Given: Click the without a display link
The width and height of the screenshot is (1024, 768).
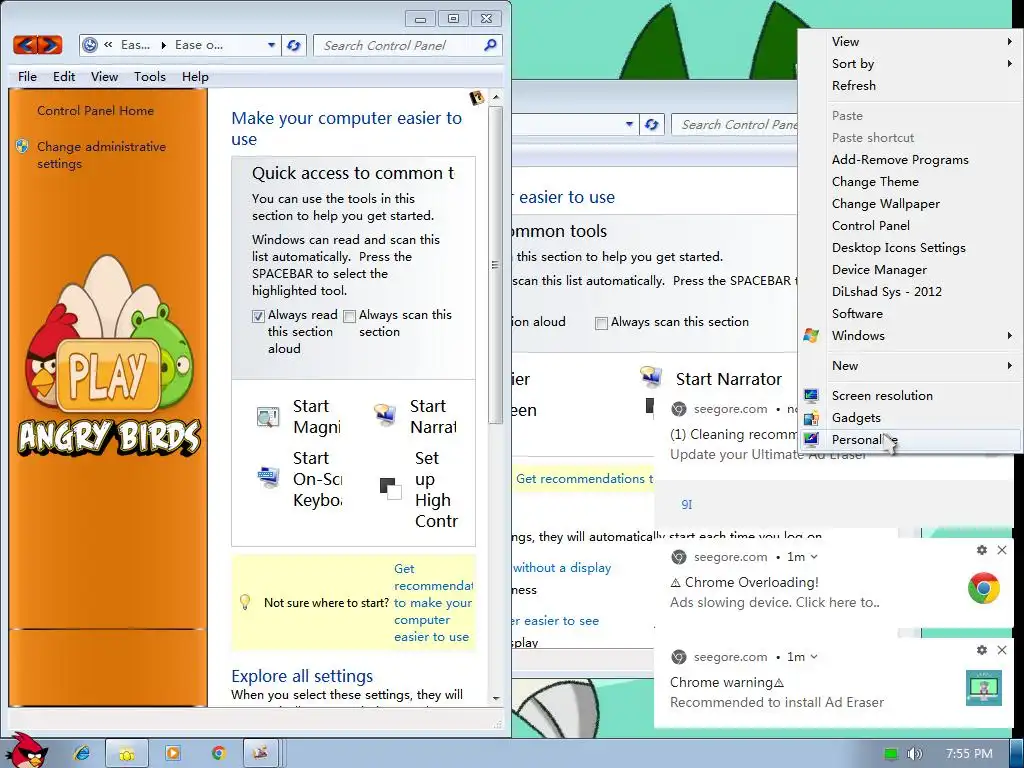Looking at the screenshot, I should [x=562, y=568].
